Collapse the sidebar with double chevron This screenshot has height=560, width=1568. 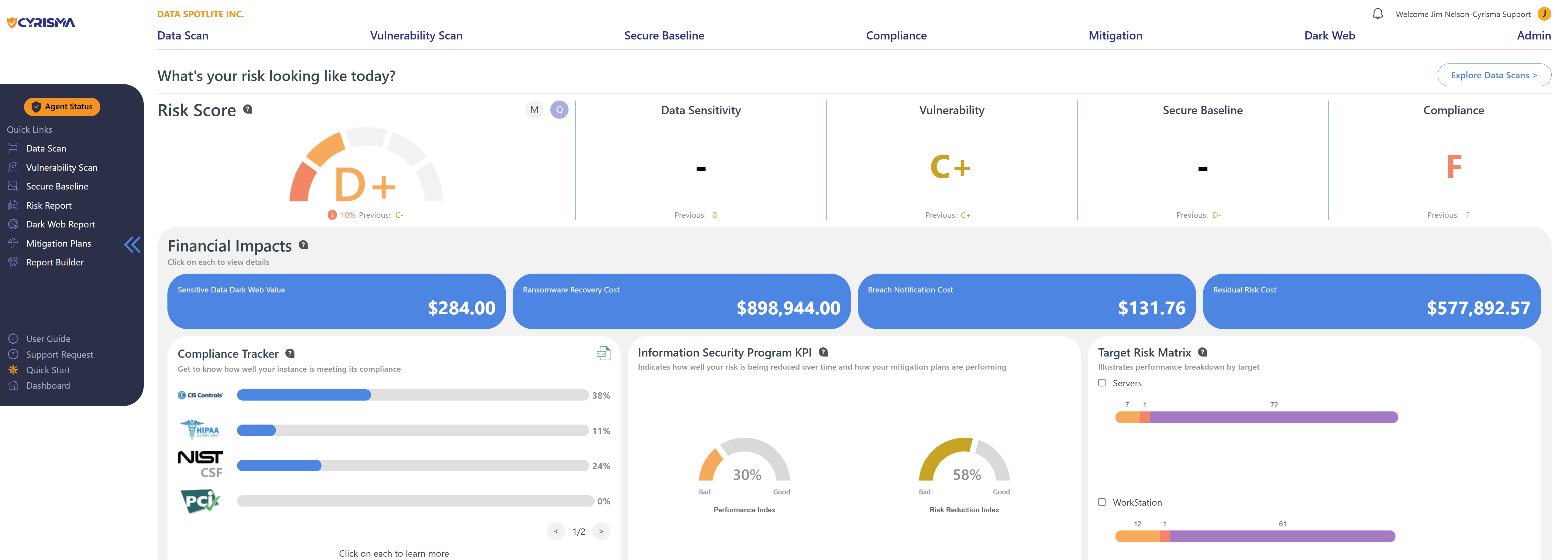[x=132, y=244]
